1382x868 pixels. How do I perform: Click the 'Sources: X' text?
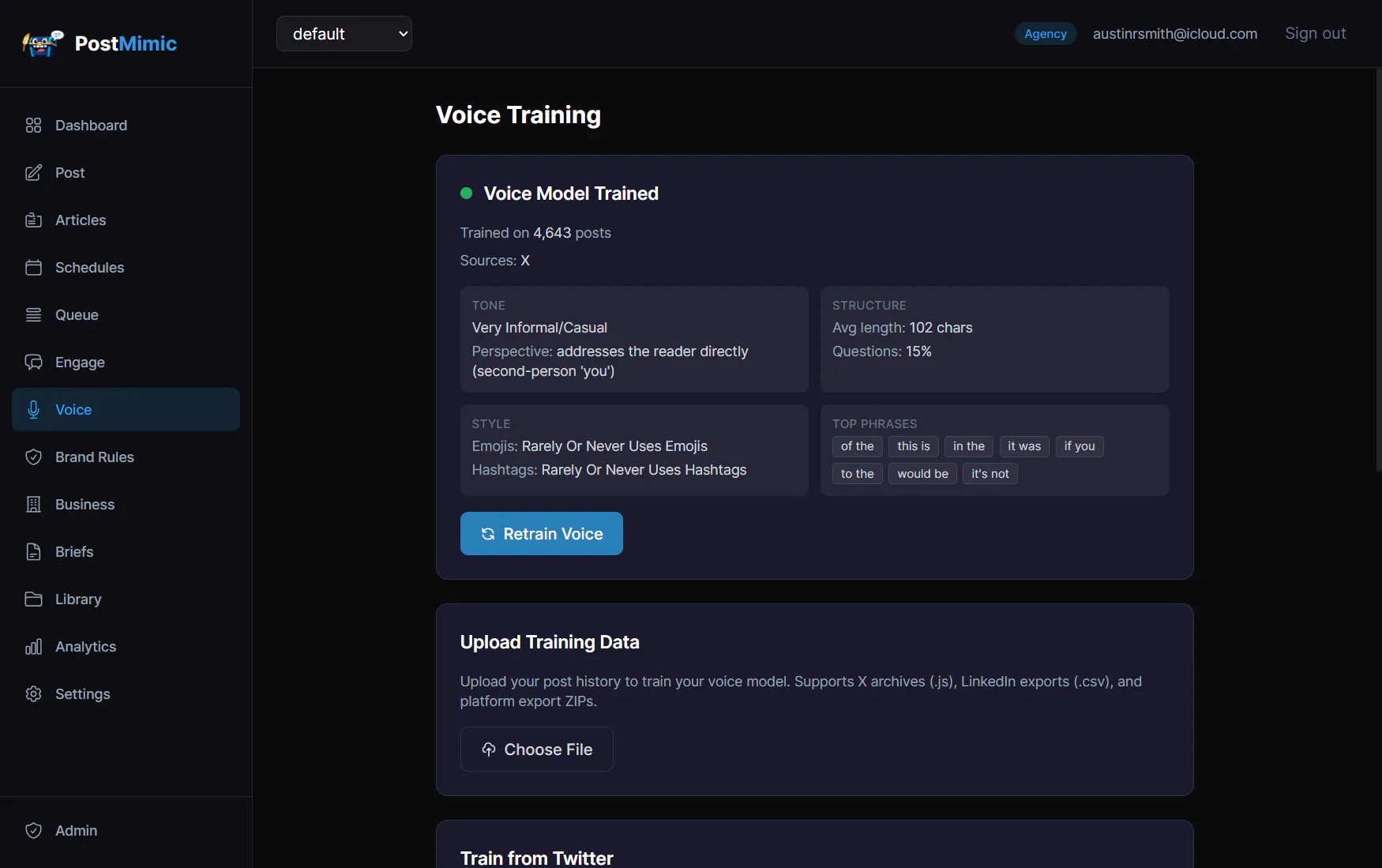(495, 261)
